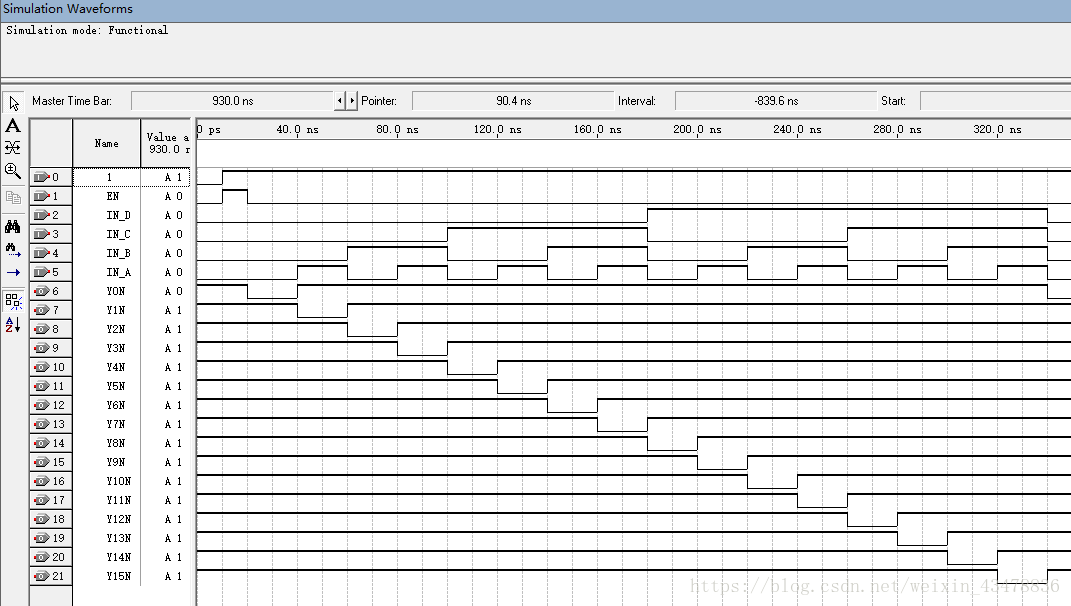Select output pin icon for Y3N row
The width and height of the screenshot is (1071, 606).
coord(42,348)
